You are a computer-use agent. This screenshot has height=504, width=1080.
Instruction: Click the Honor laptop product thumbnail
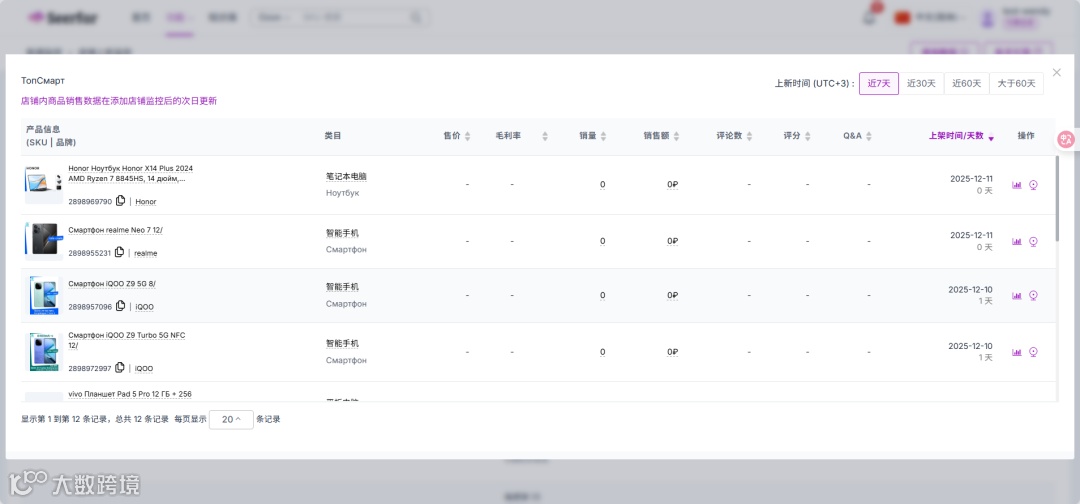tap(43, 183)
